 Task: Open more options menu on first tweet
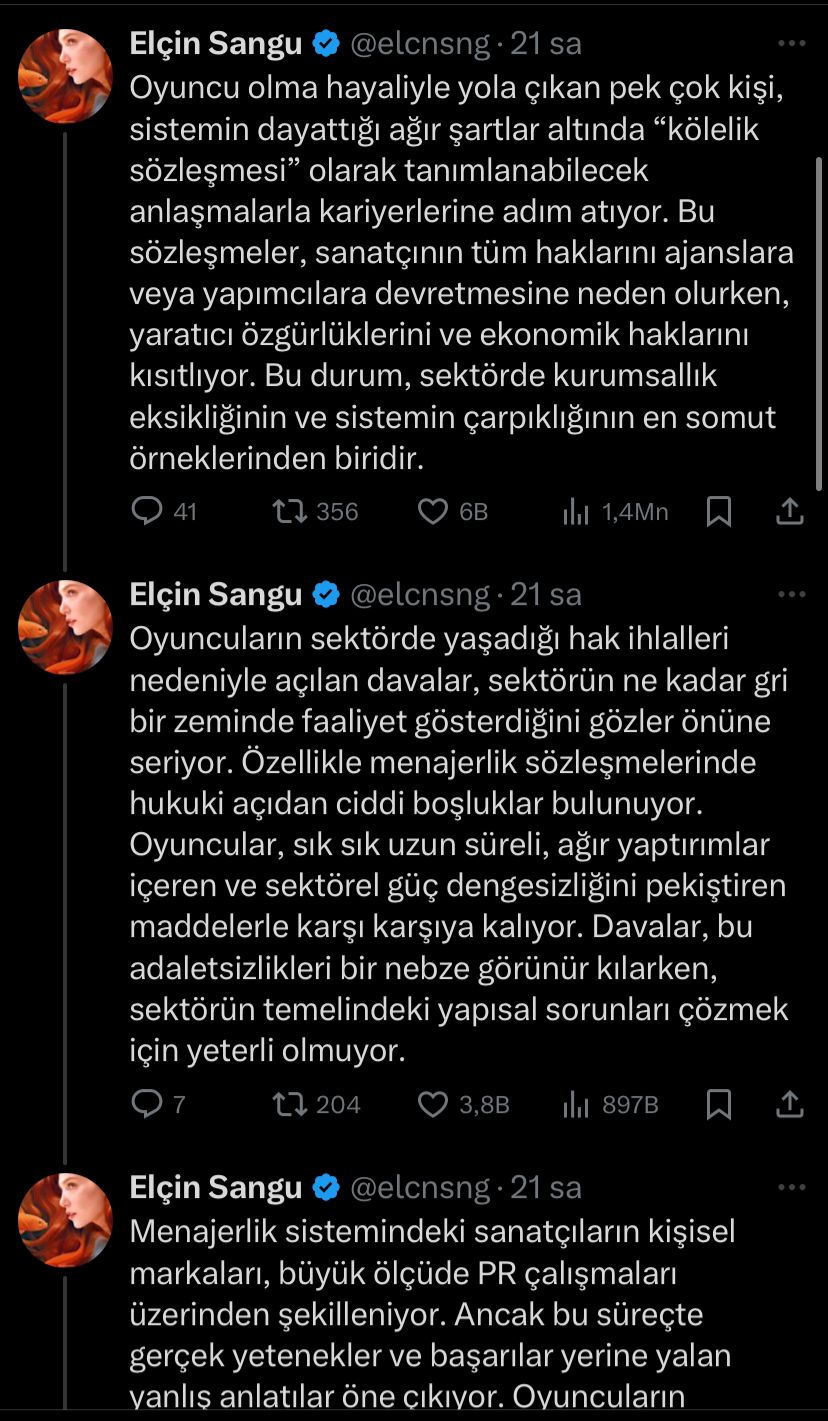(791, 44)
